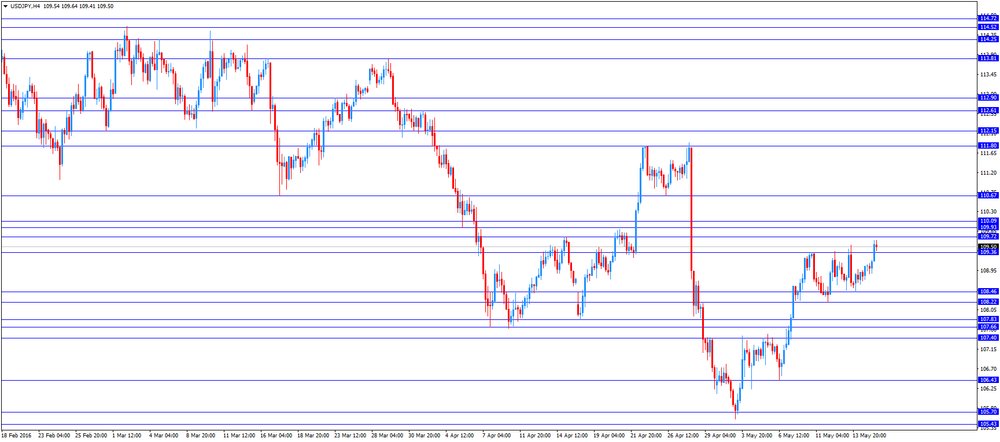Click the 108.95 price scale value
This screenshot has height=442, width=1000.
tap(988, 270)
